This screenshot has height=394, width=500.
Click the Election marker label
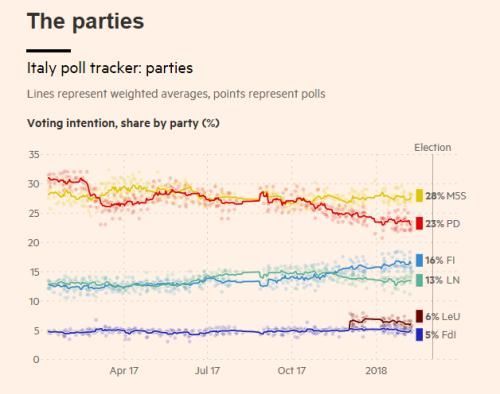click(x=432, y=147)
